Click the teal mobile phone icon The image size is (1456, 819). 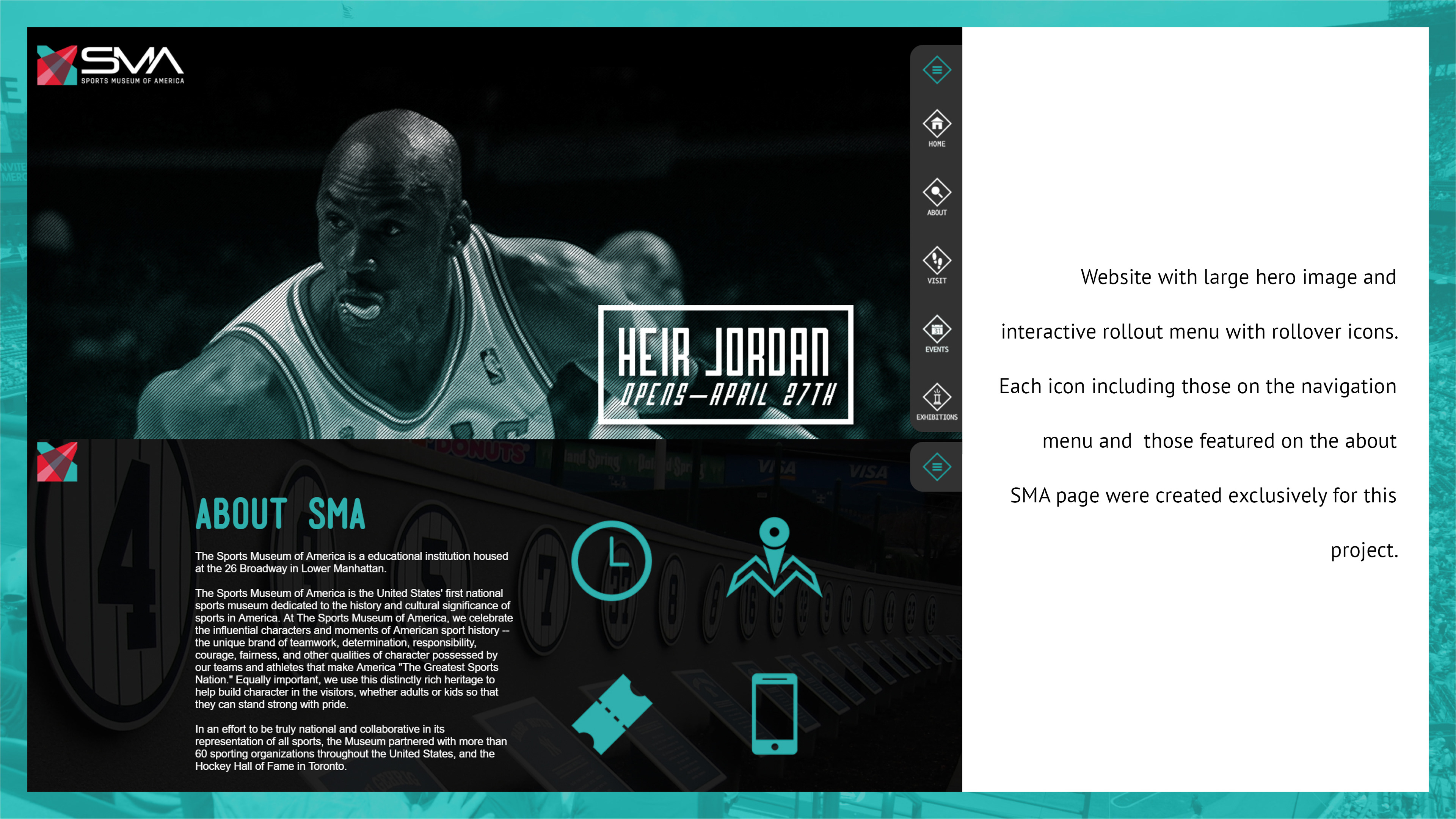(x=774, y=714)
